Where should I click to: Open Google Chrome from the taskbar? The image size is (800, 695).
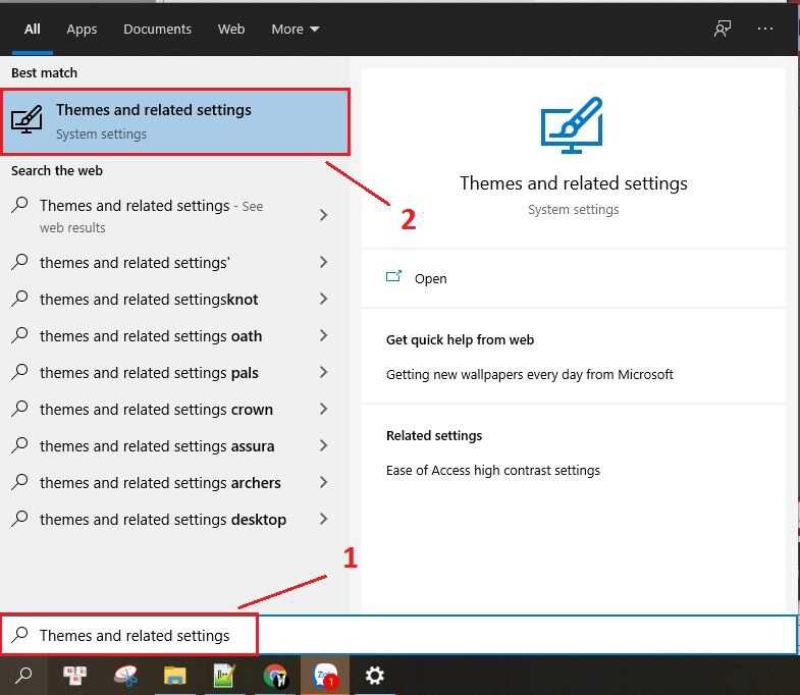pyautogui.click(x=274, y=676)
